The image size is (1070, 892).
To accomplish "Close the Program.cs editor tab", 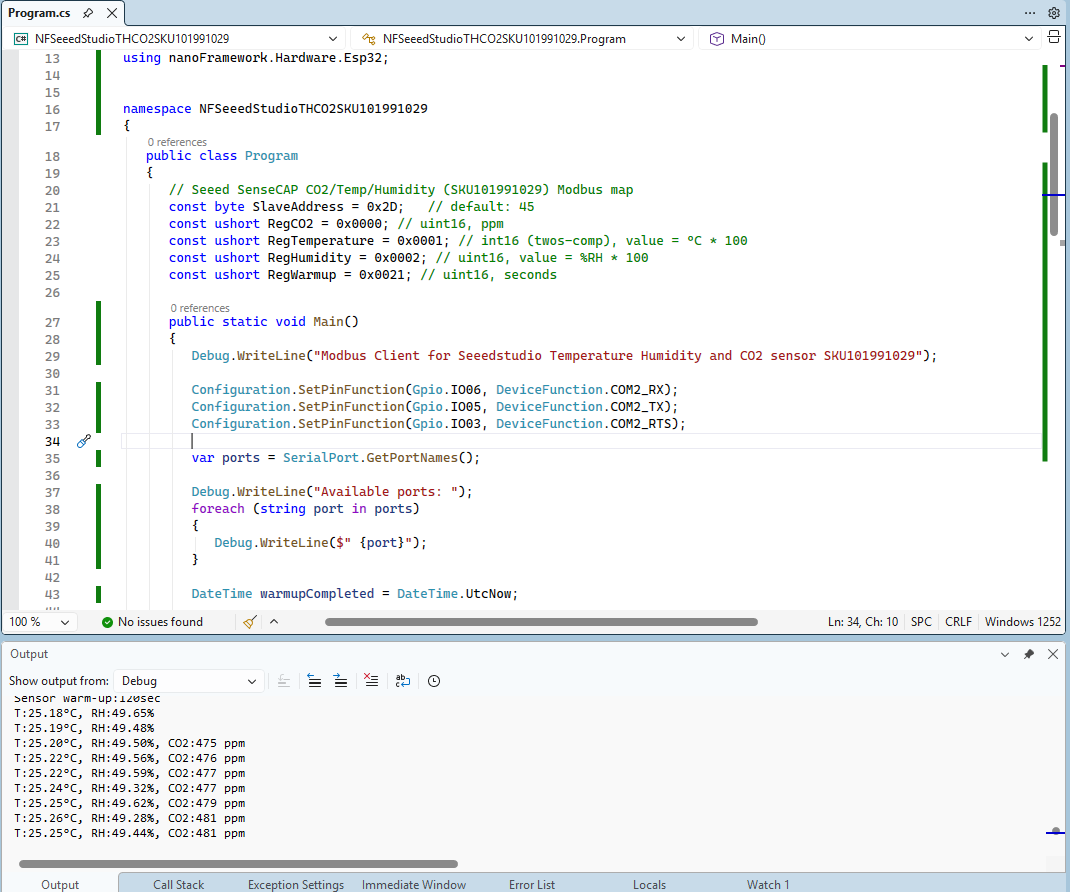I will (110, 13).
